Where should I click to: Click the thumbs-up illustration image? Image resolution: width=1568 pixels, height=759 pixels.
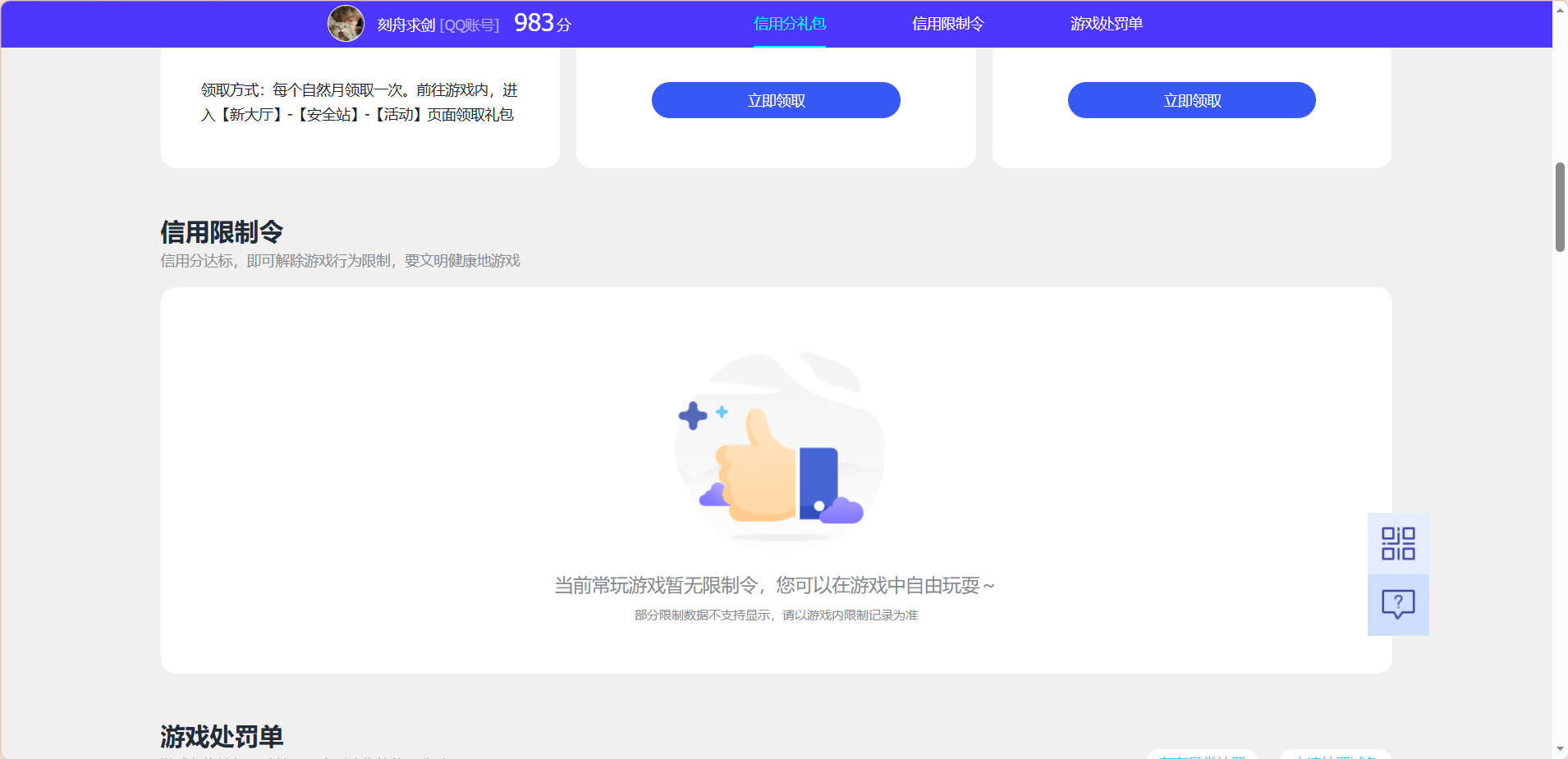pyautogui.click(x=777, y=451)
